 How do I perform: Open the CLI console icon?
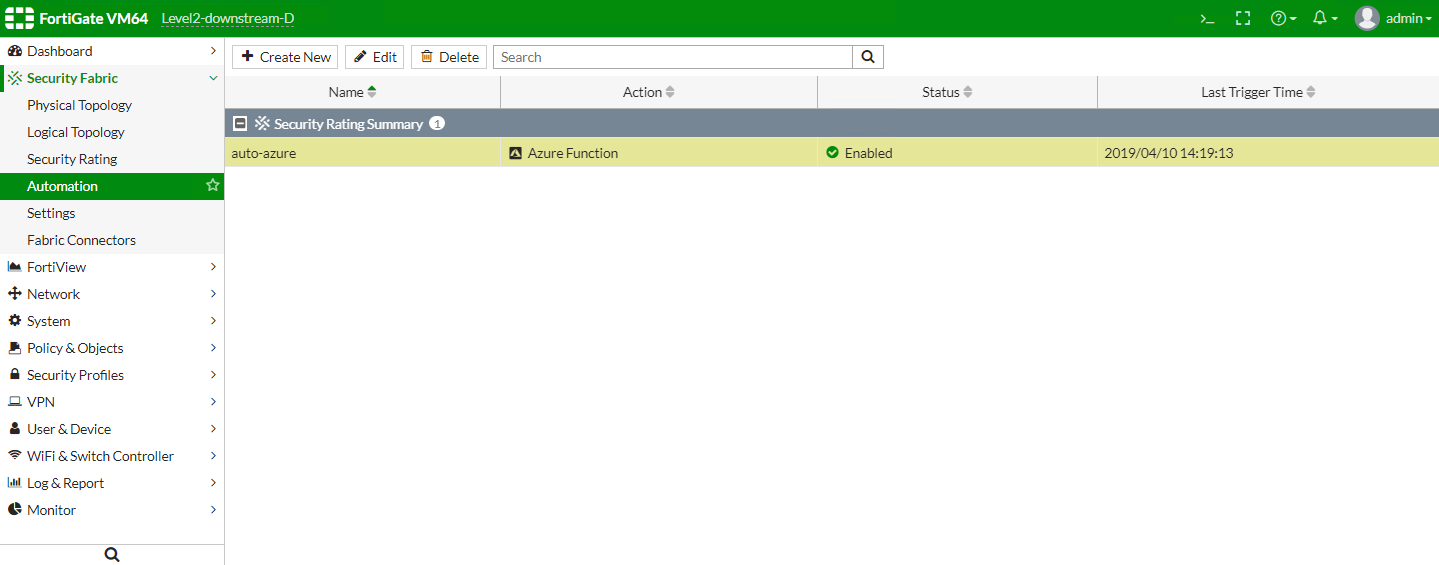point(1208,18)
